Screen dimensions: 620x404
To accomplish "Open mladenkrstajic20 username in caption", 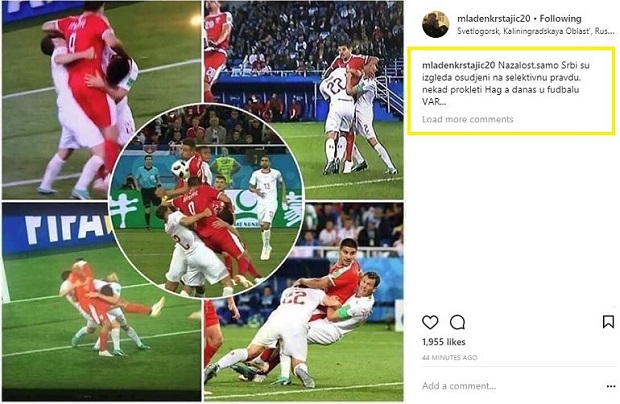I will tap(458, 65).
